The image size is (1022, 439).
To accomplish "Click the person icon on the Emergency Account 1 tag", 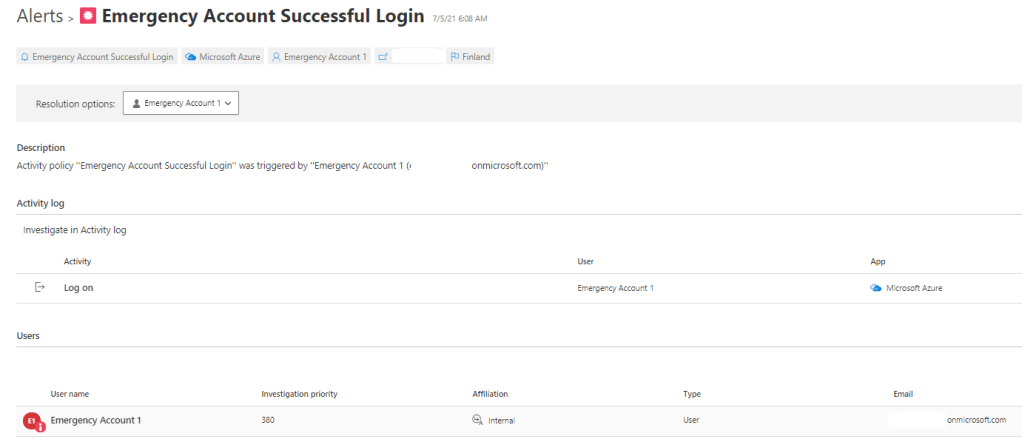I will [276, 57].
